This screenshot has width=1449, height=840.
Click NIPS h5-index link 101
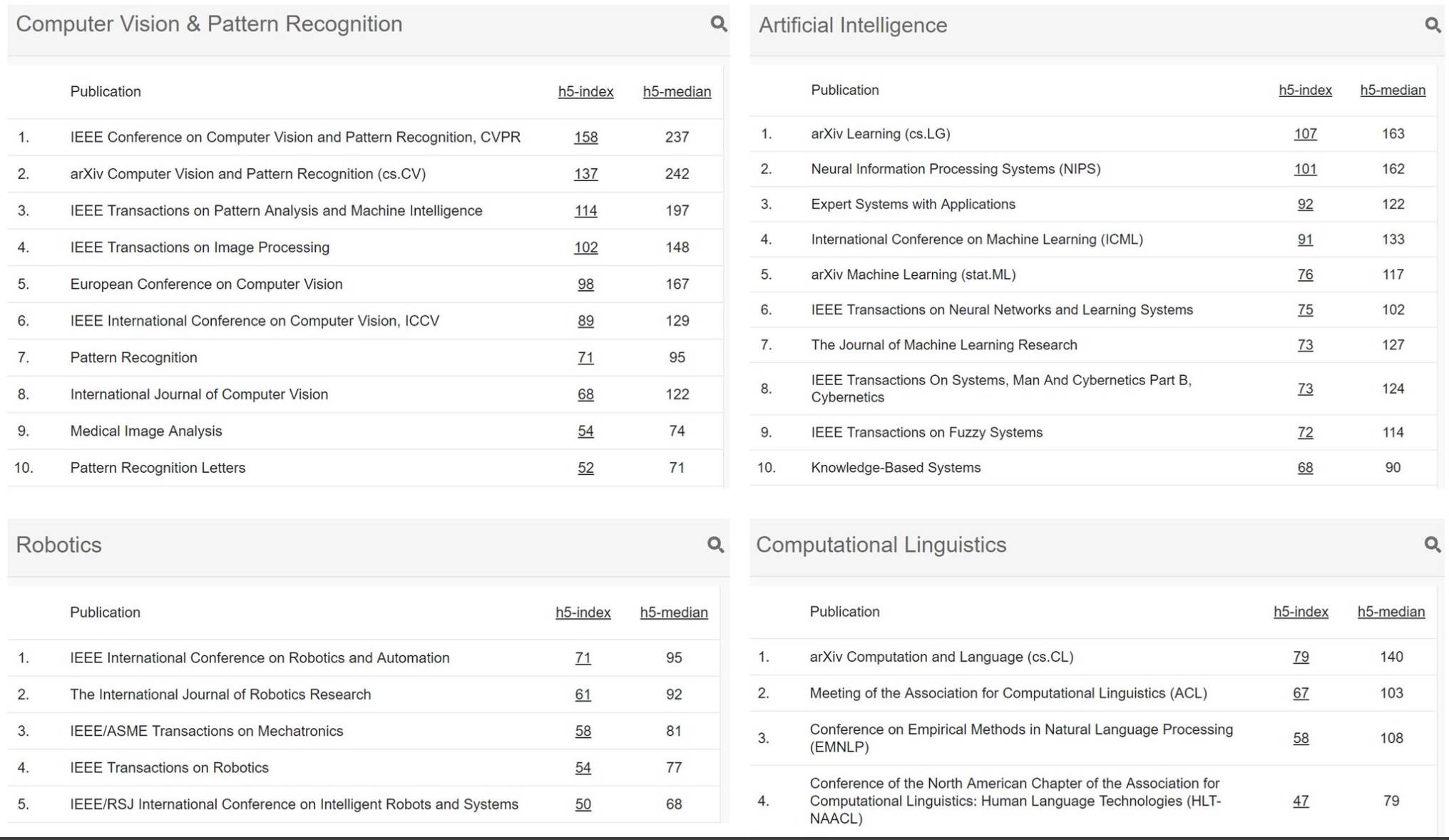1305,169
